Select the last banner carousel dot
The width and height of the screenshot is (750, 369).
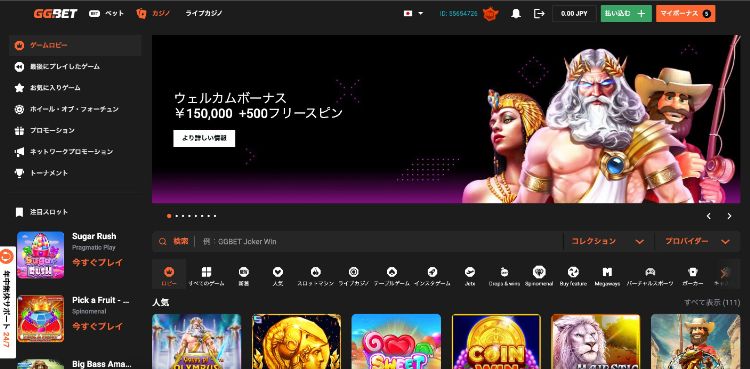[x=215, y=216]
